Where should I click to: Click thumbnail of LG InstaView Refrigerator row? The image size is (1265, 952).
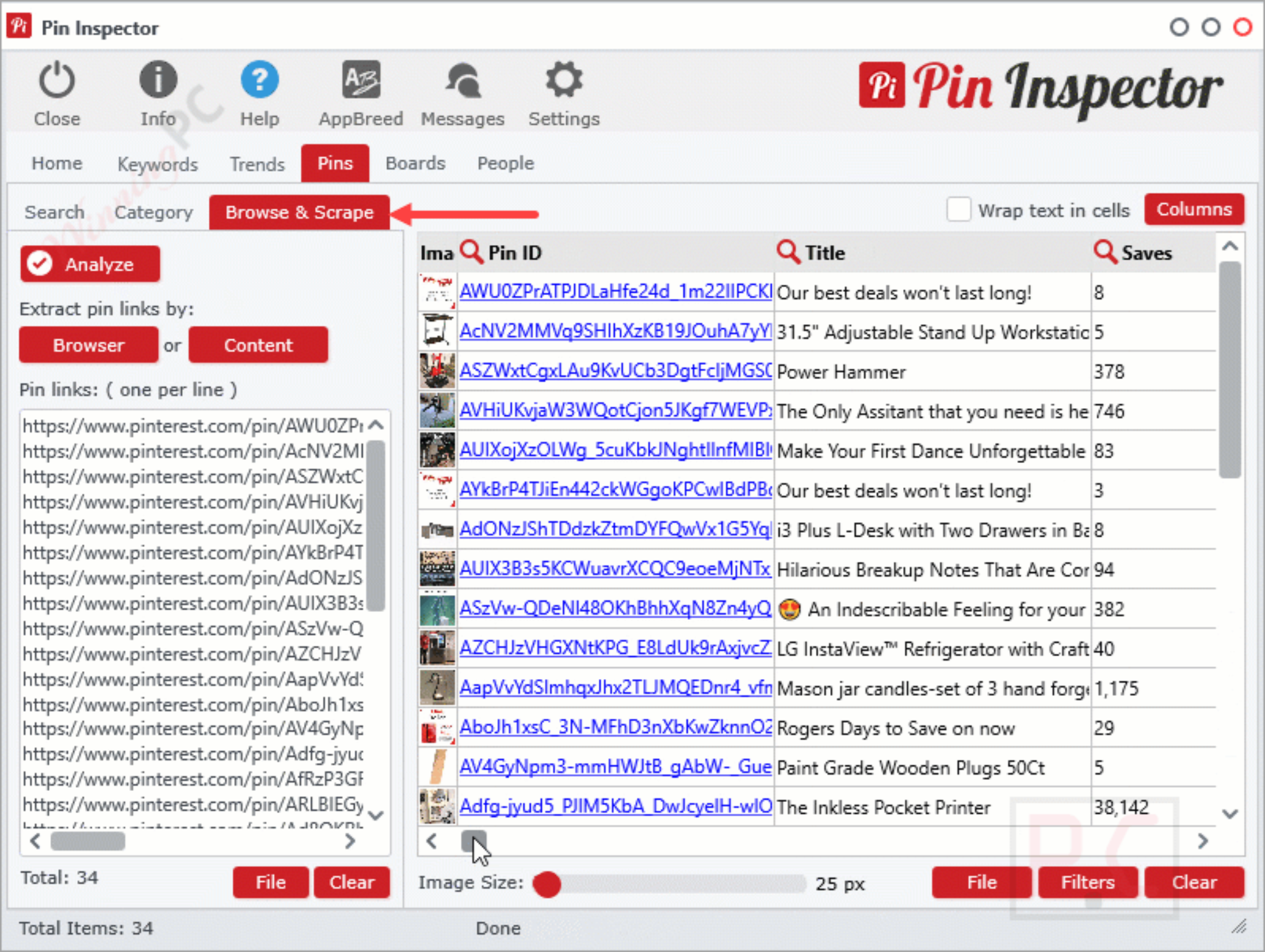click(x=437, y=648)
